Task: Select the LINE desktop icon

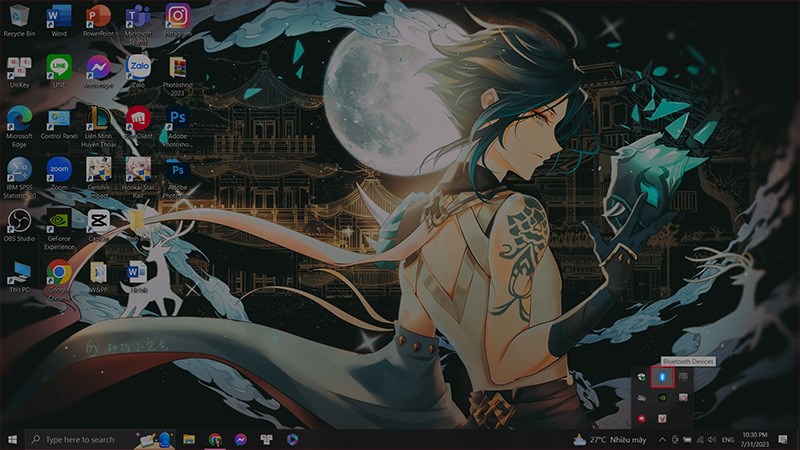Action: pos(59,72)
